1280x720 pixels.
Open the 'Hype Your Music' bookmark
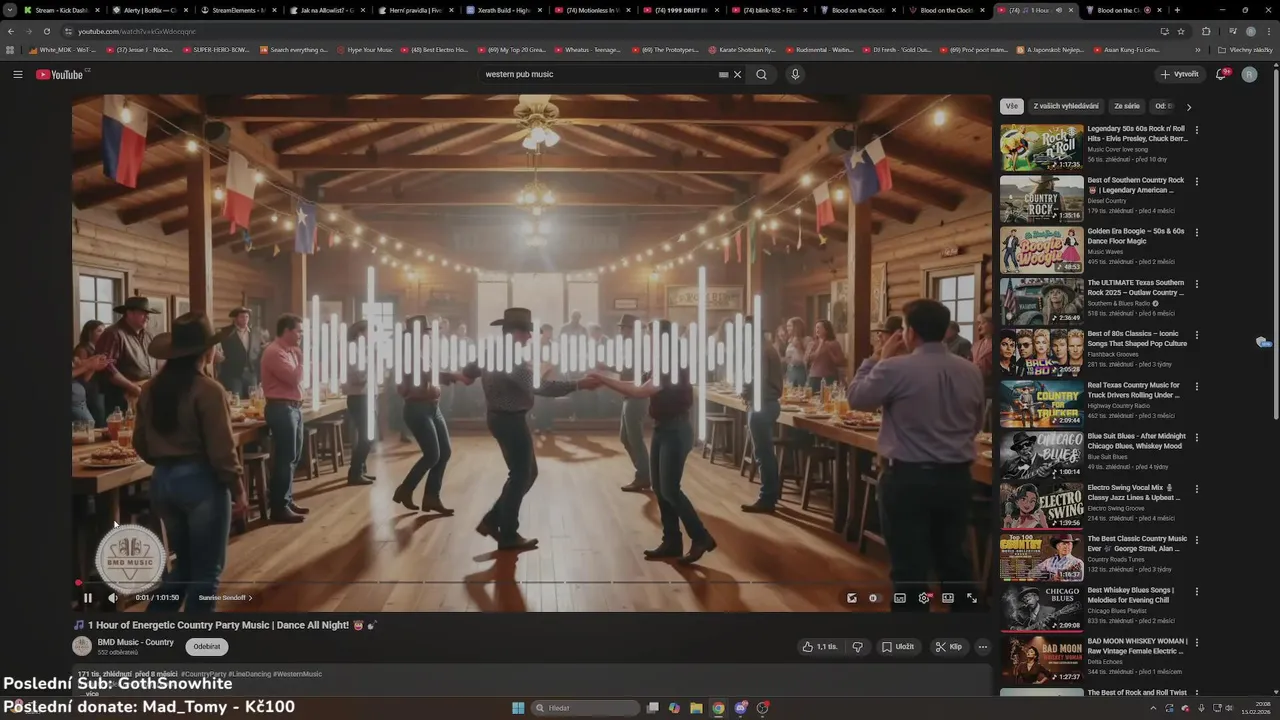[364, 49]
